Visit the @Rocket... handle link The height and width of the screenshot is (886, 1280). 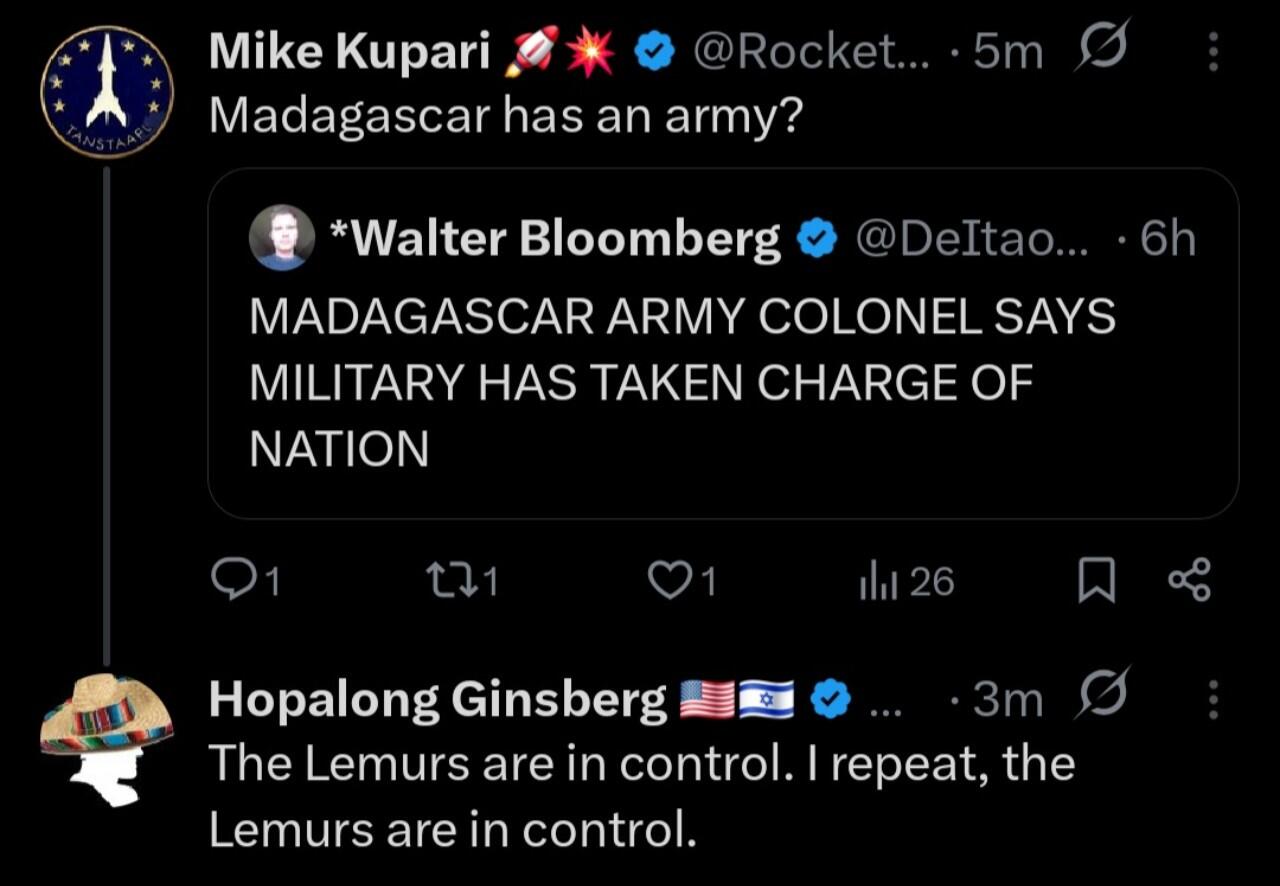pyautogui.click(x=809, y=52)
